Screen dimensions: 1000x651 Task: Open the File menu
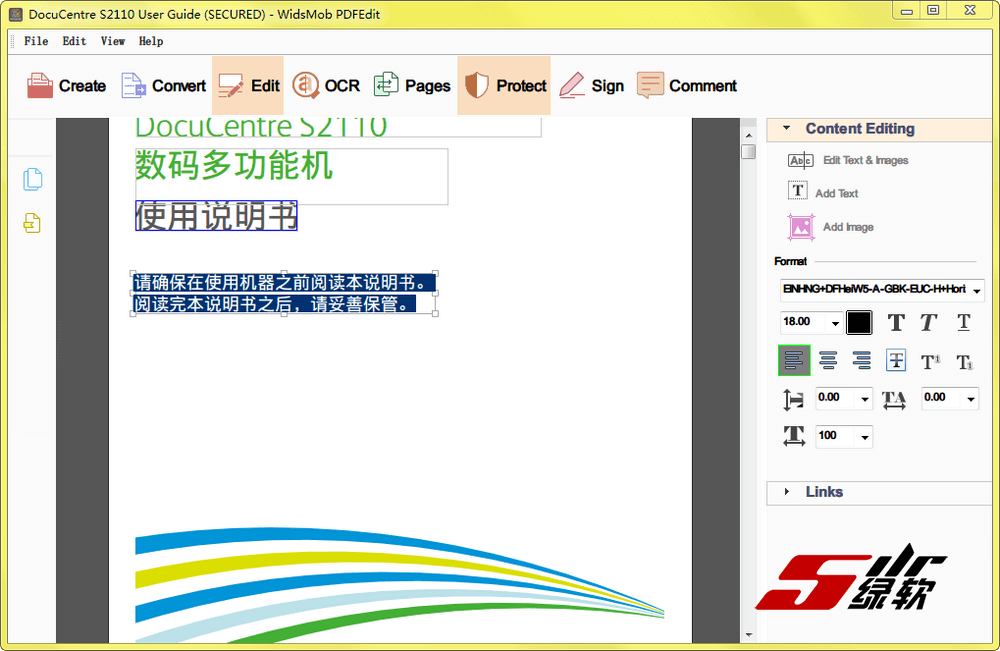36,41
